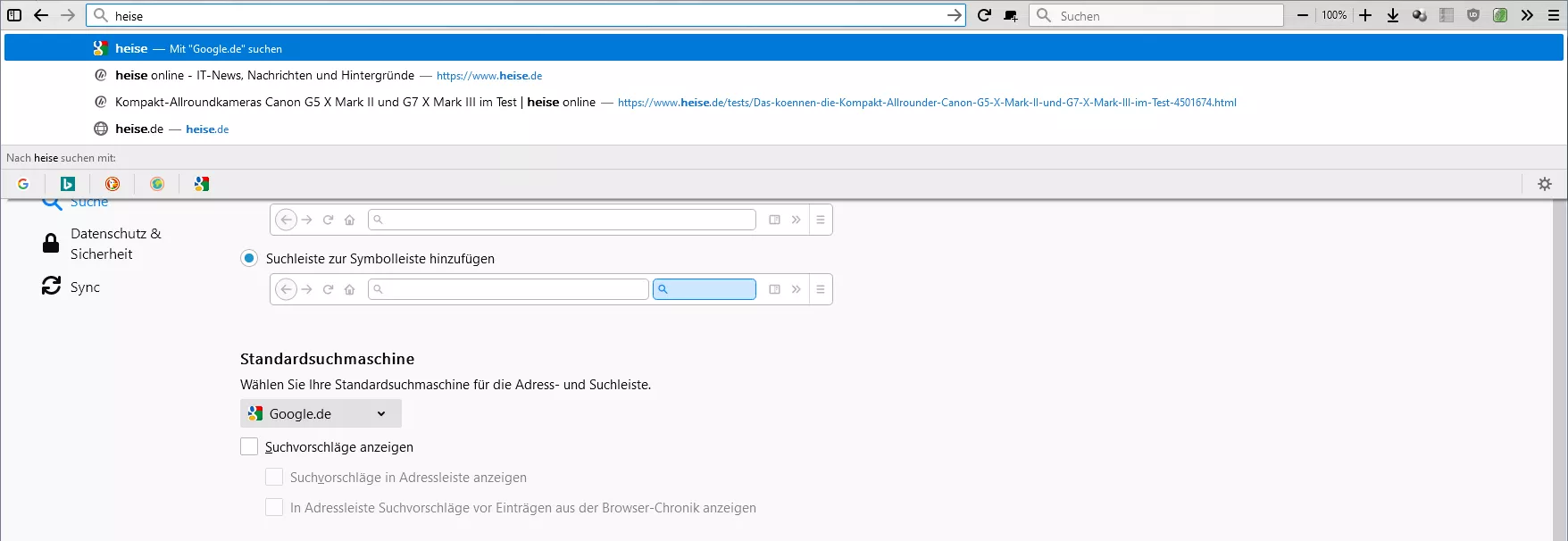Click the separate search bar preview illustration
The width and height of the screenshot is (1568, 541).
pyautogui.click(x=551, y=289)
